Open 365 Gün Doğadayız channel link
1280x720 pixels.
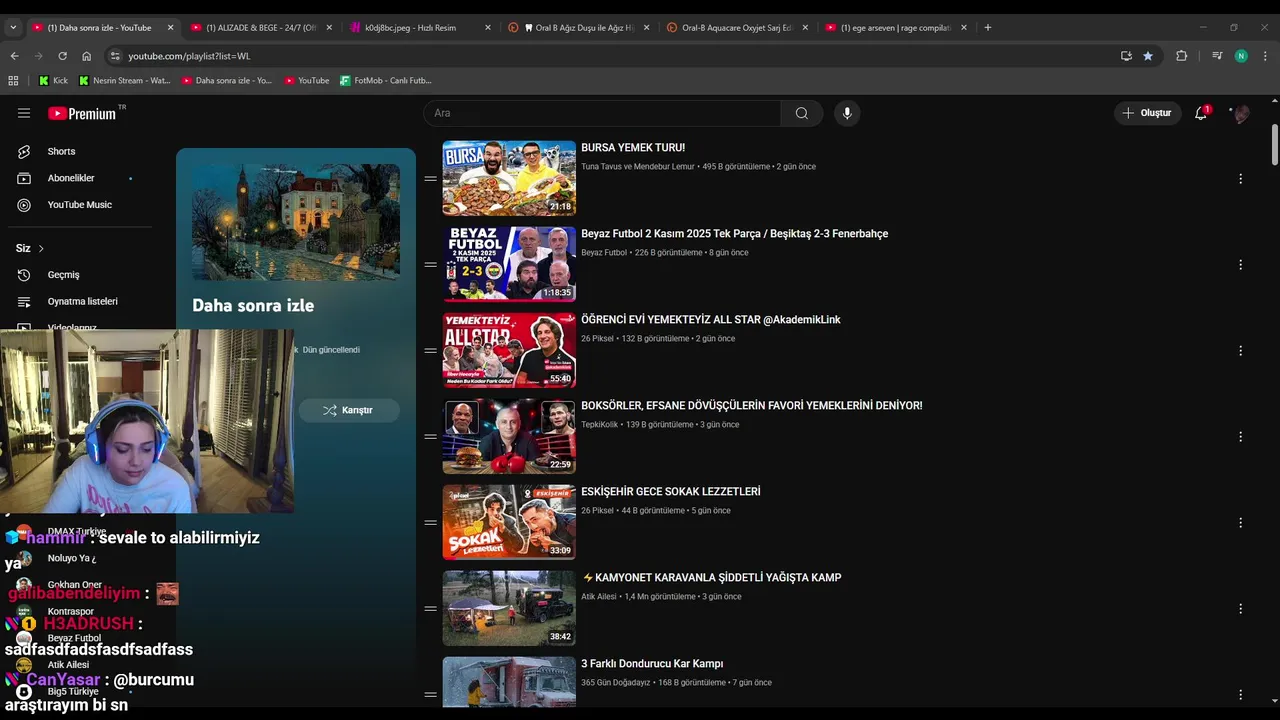pos(615,683)
